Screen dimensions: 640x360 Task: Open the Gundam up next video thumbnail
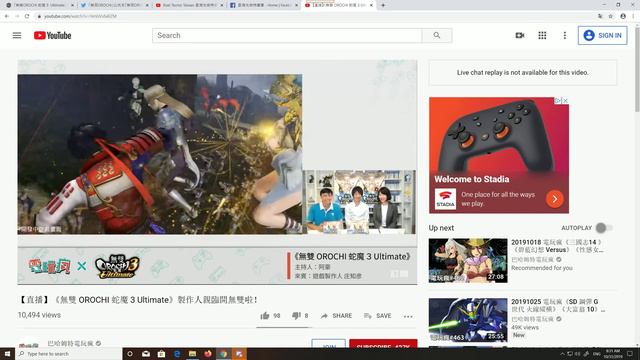click(468, 320)
